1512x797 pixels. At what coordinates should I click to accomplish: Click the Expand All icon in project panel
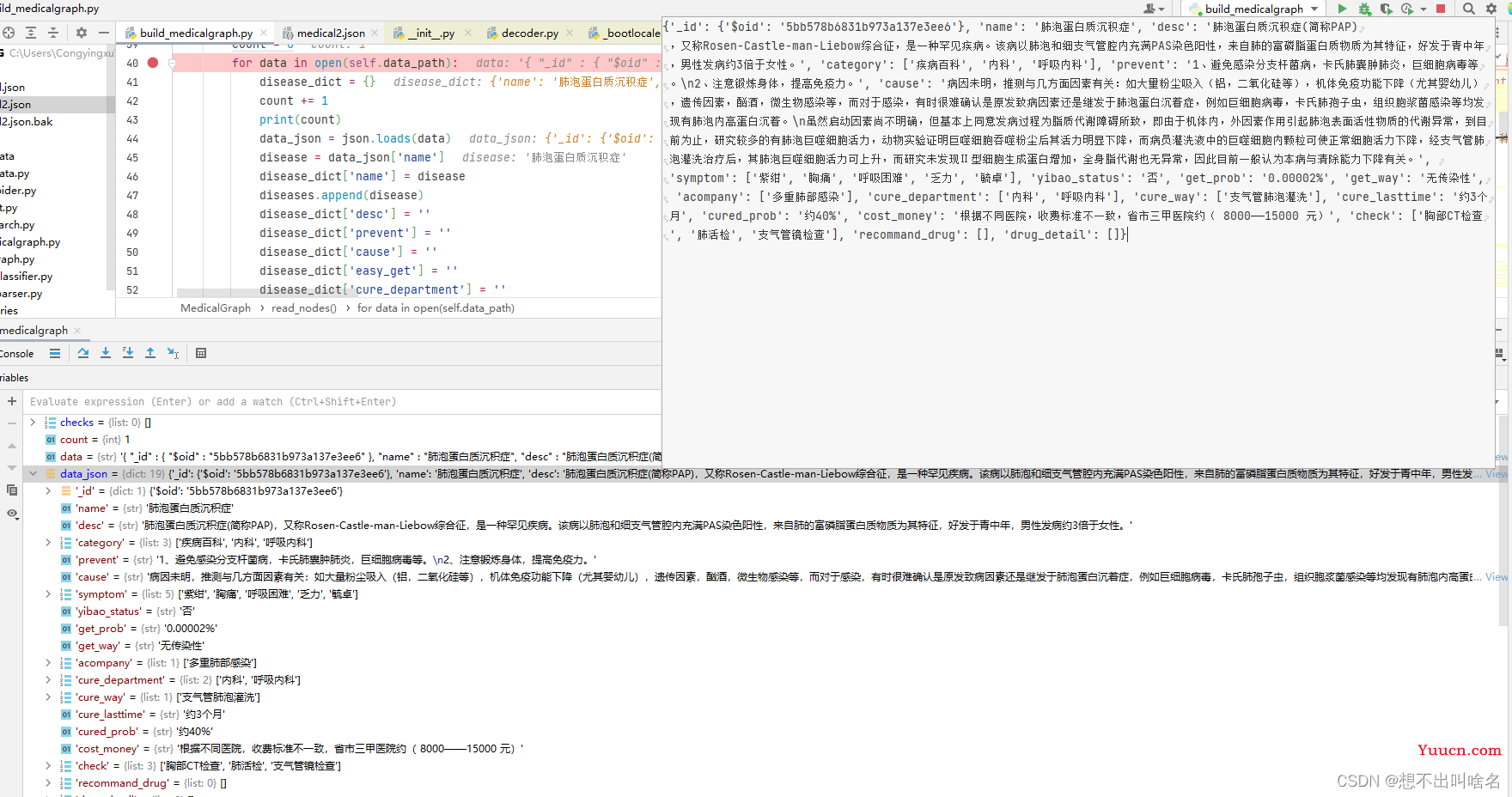click(x=31, y=33)
